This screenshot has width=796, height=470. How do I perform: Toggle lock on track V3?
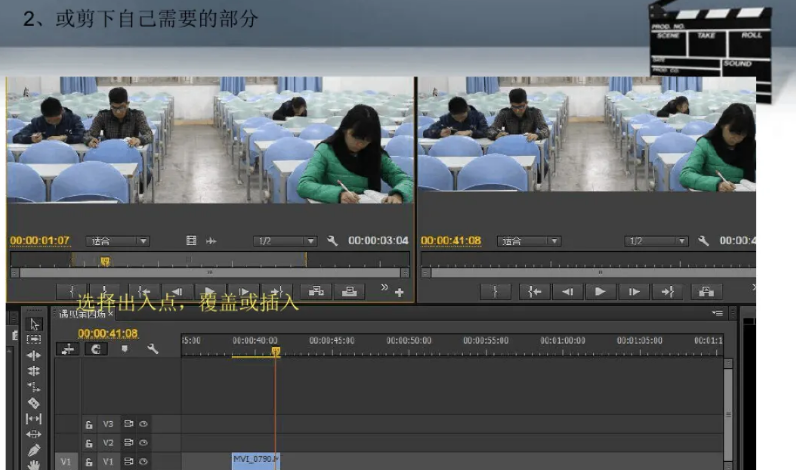click(89, 424)
